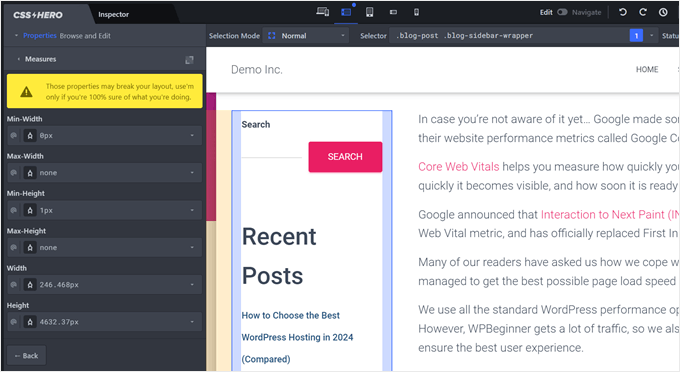The width and height of the screenshot is (680, 372).
Task: Select the all-devices responsive view icon
Action: 322,12
